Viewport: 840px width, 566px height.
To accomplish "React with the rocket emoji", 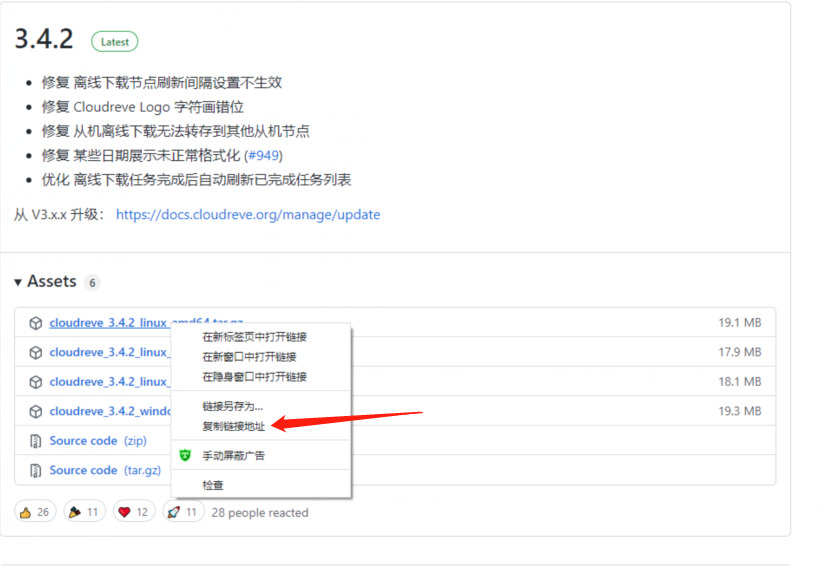I will click(183, 512).
